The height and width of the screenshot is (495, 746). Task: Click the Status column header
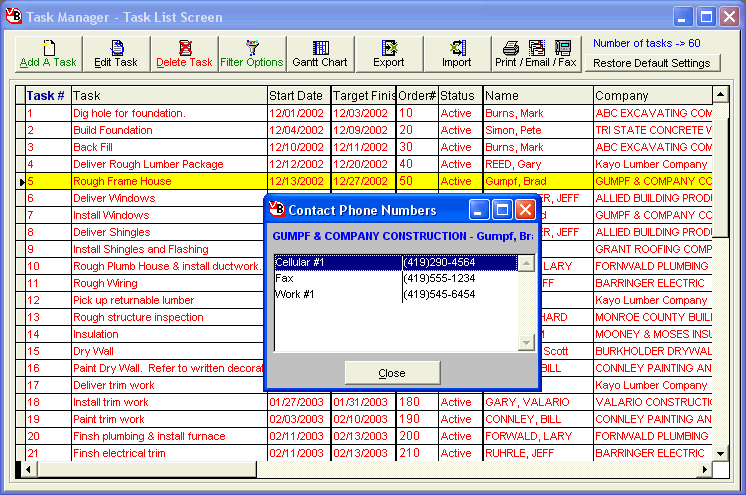[x=458, y=96]
